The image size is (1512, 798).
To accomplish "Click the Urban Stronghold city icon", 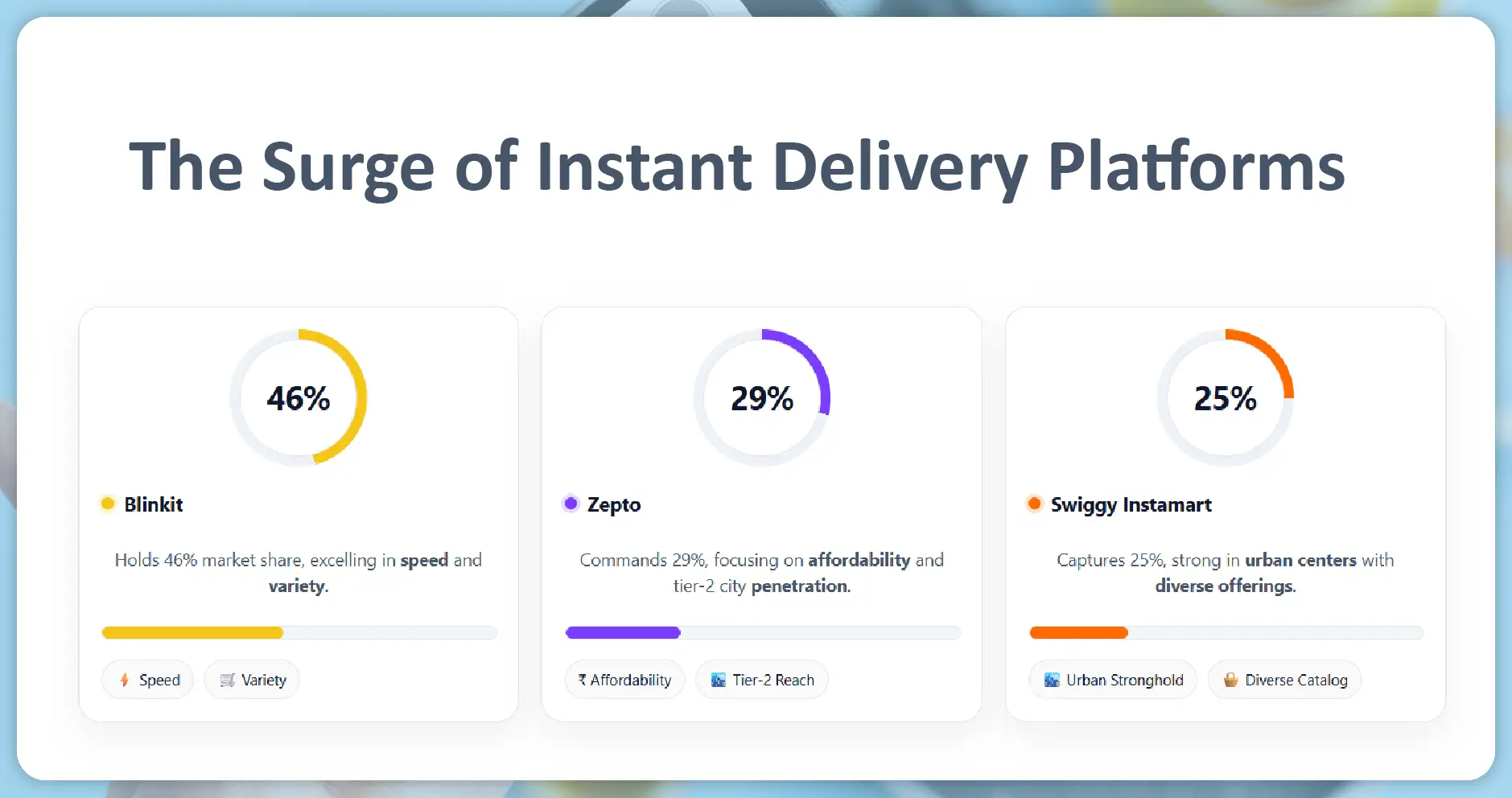I will (x=1052, y=680).
